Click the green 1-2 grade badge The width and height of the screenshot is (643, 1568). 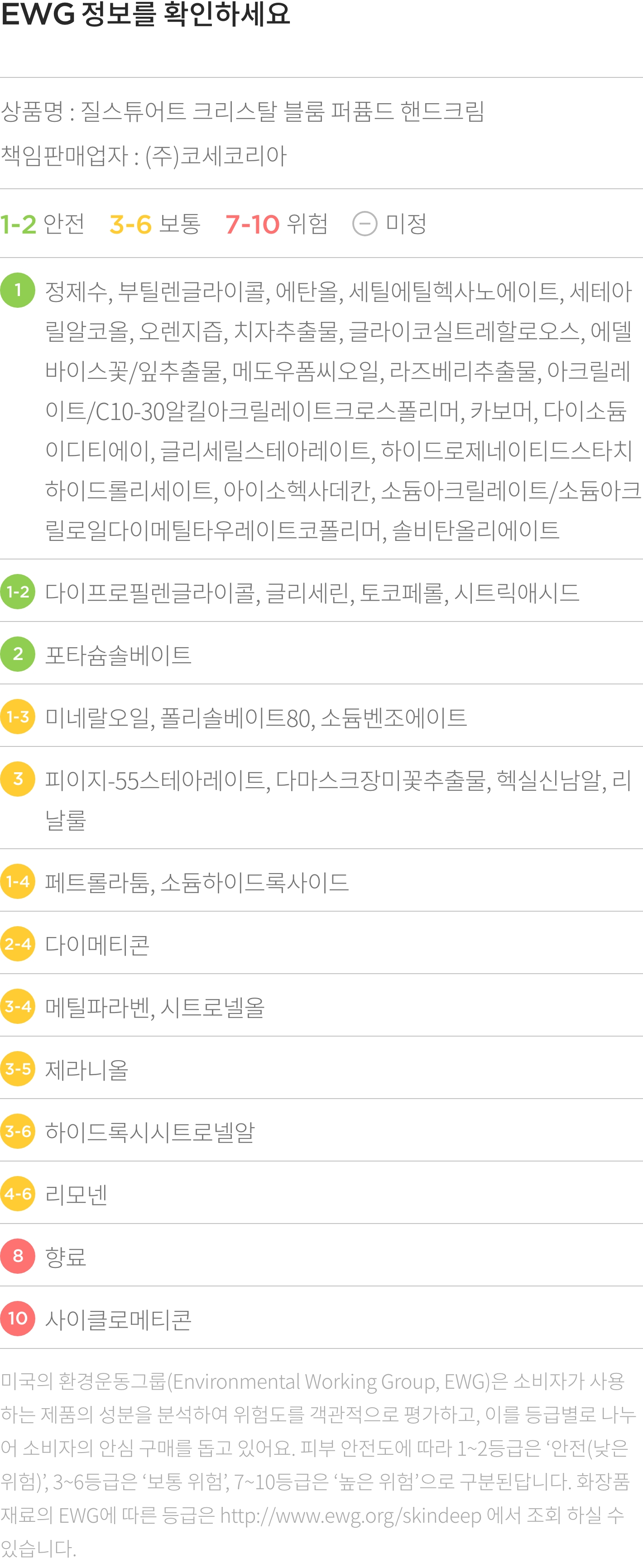(x=18, y=592)
